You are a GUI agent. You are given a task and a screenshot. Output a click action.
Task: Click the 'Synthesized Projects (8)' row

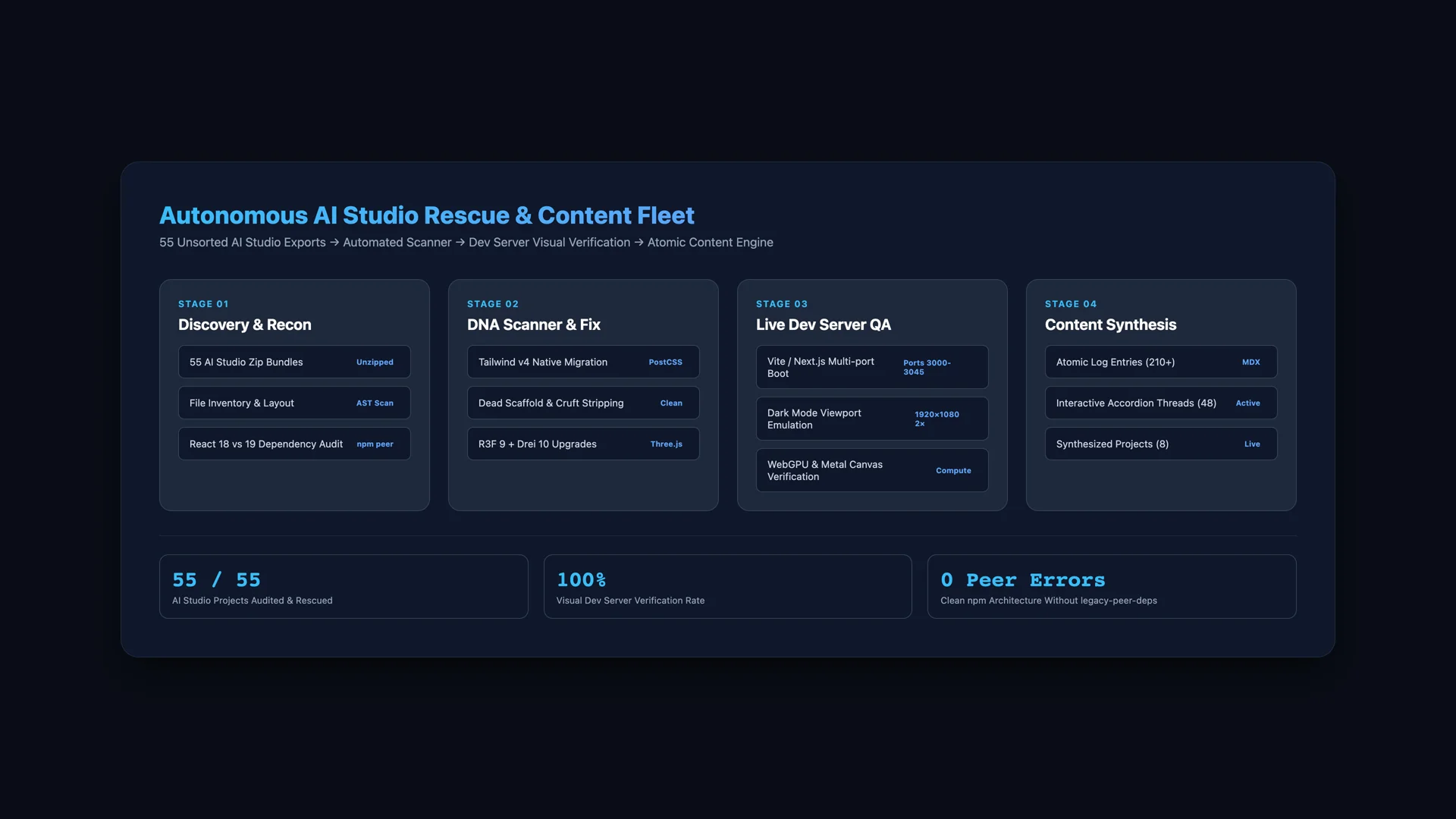point(1161,444)
